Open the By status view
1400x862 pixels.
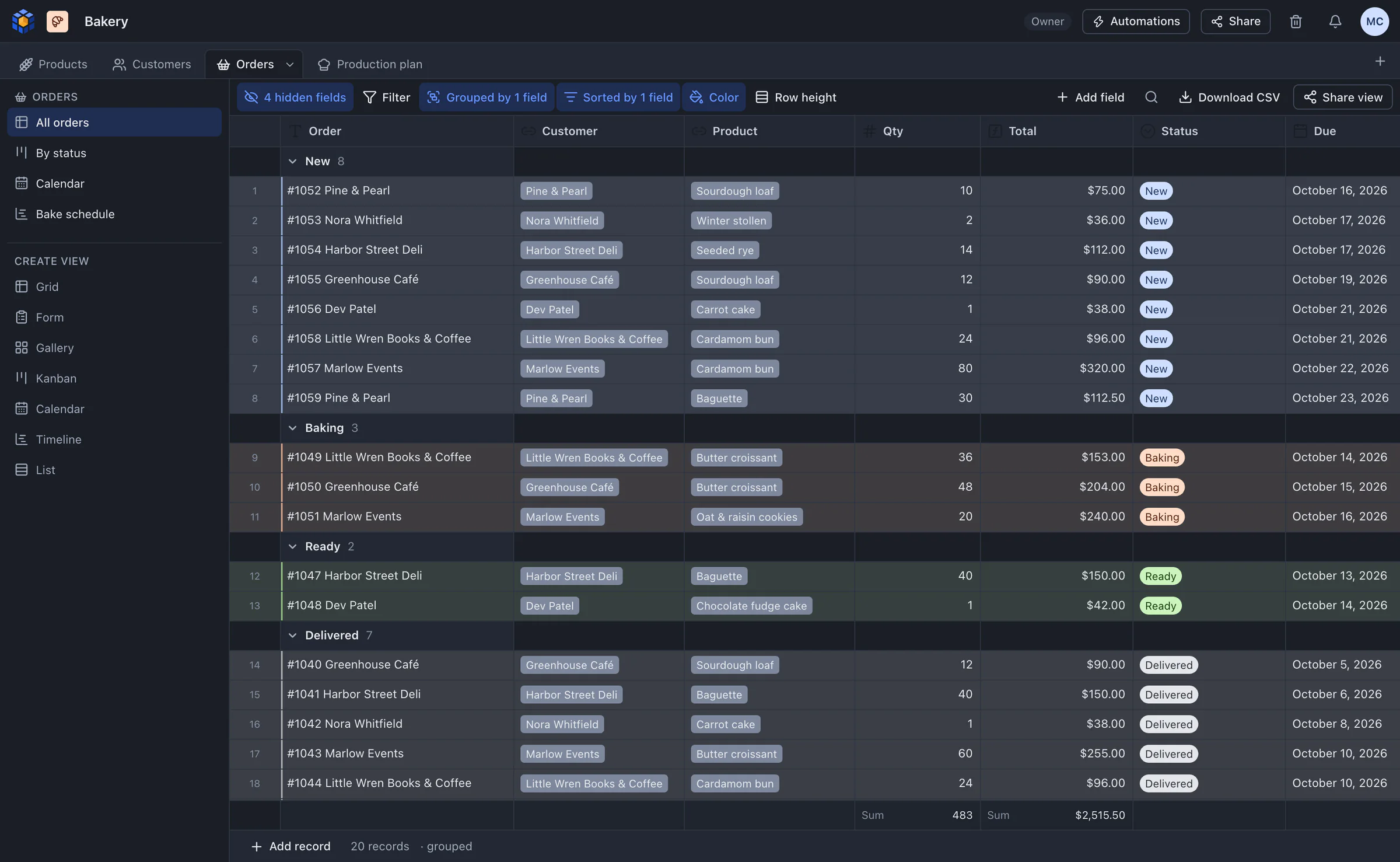114,153
